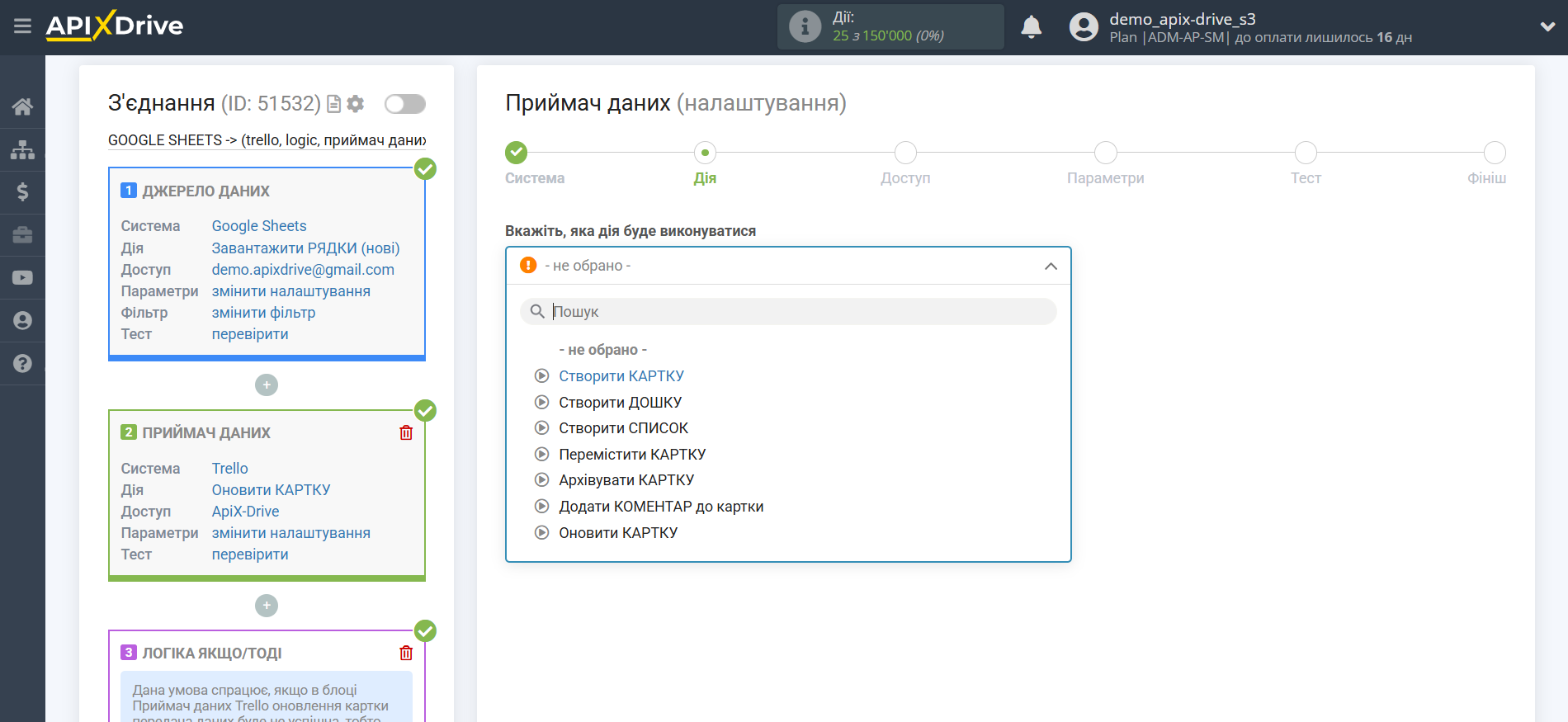Click demo.apixdrive@gmail.com access link
The image size is (1568, 722).
pyautogui.click(x=303, y=270)
